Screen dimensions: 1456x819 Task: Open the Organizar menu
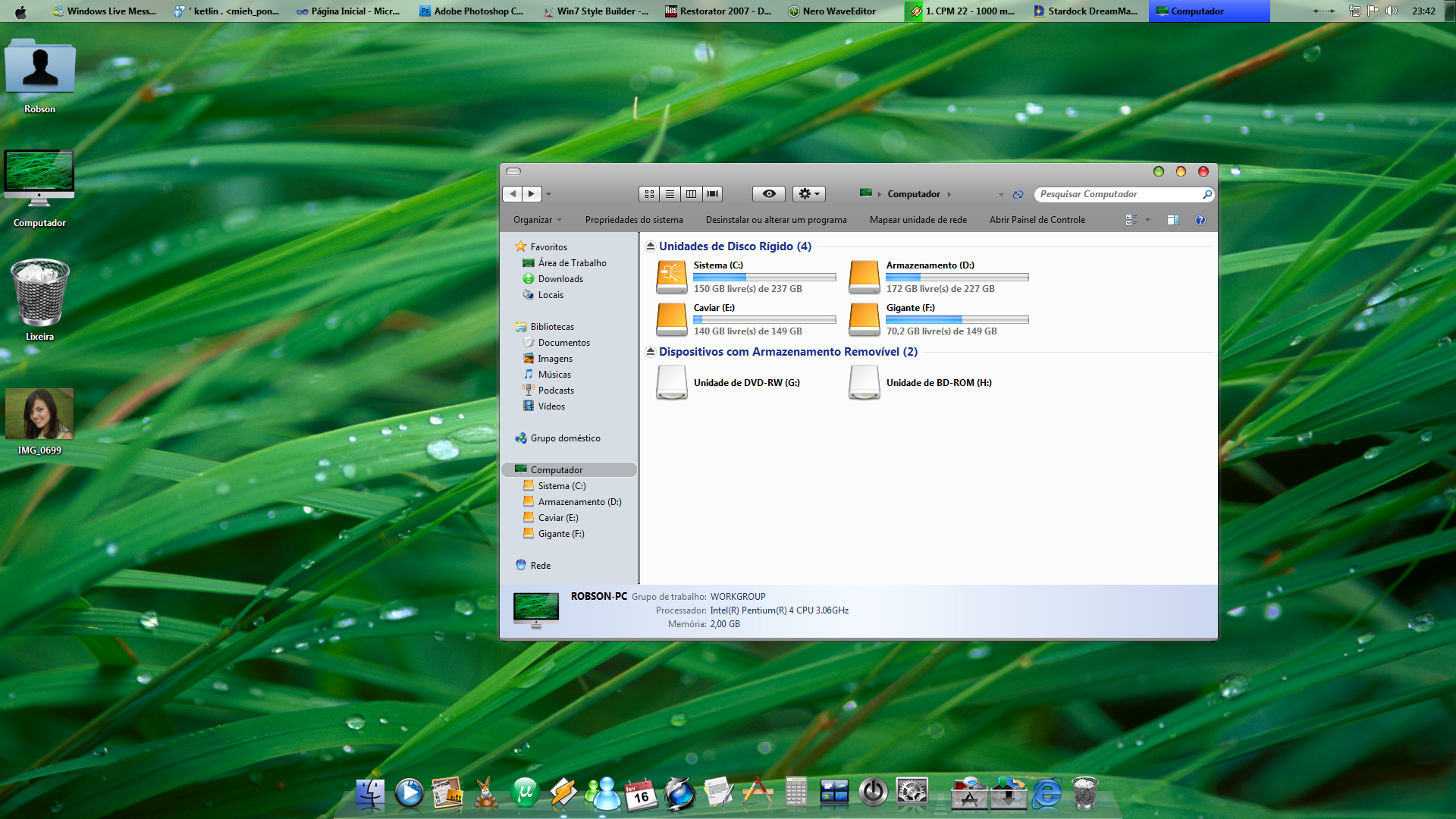[537, 220]
